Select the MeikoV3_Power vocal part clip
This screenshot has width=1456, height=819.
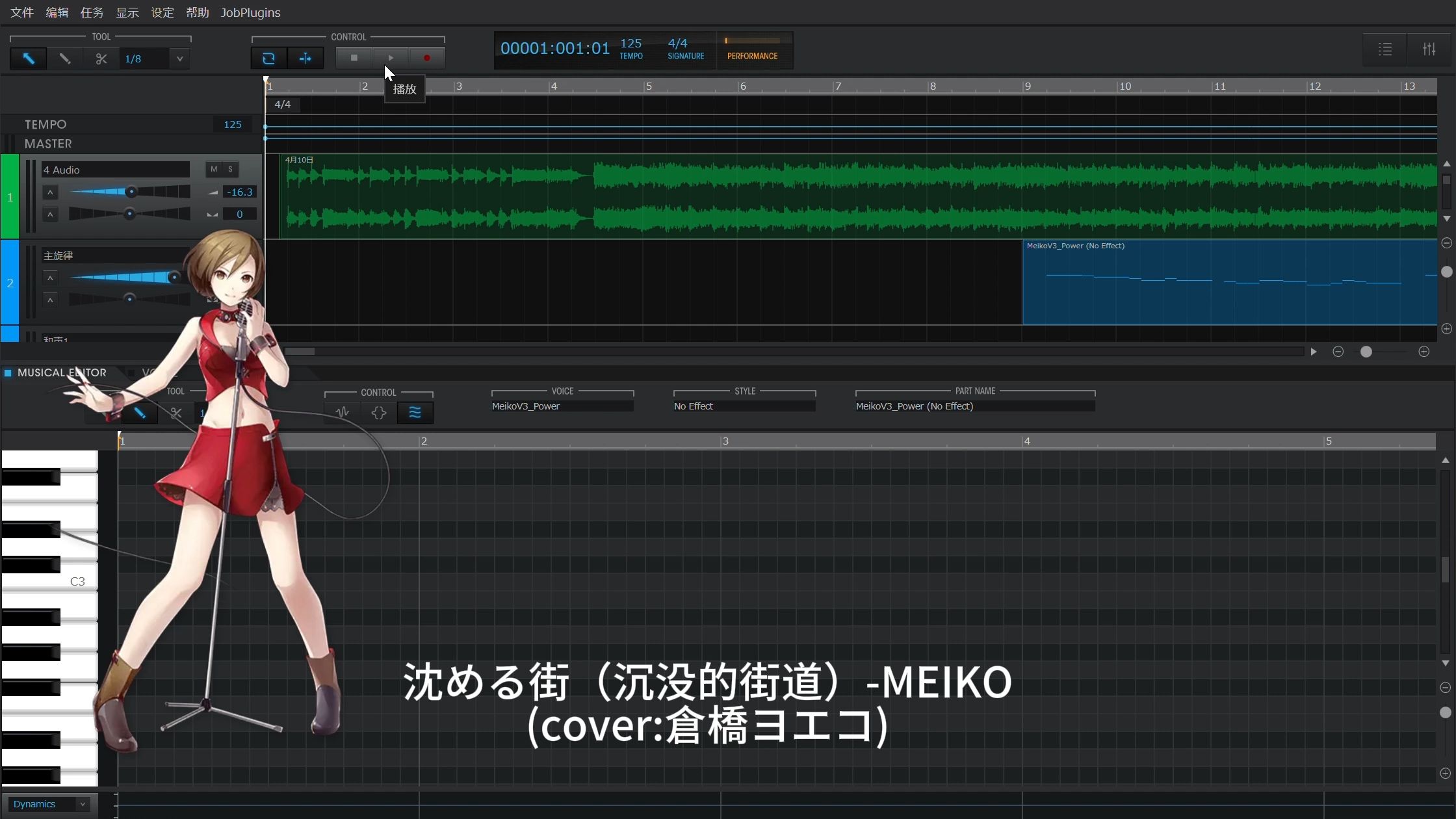tap(1230, 282)
